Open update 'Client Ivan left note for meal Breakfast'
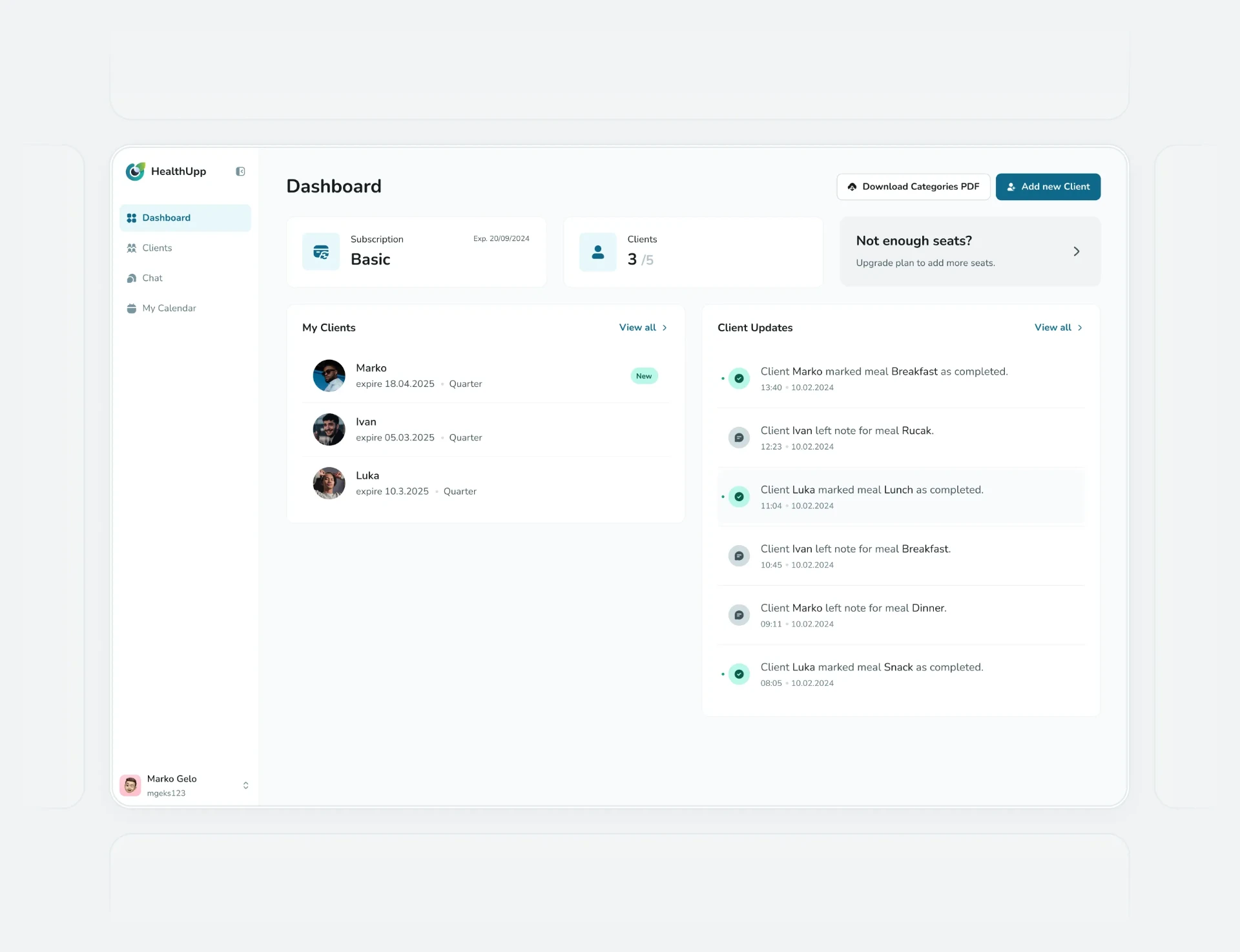Viewport: 1240px width, 952px height. point(901,556)
